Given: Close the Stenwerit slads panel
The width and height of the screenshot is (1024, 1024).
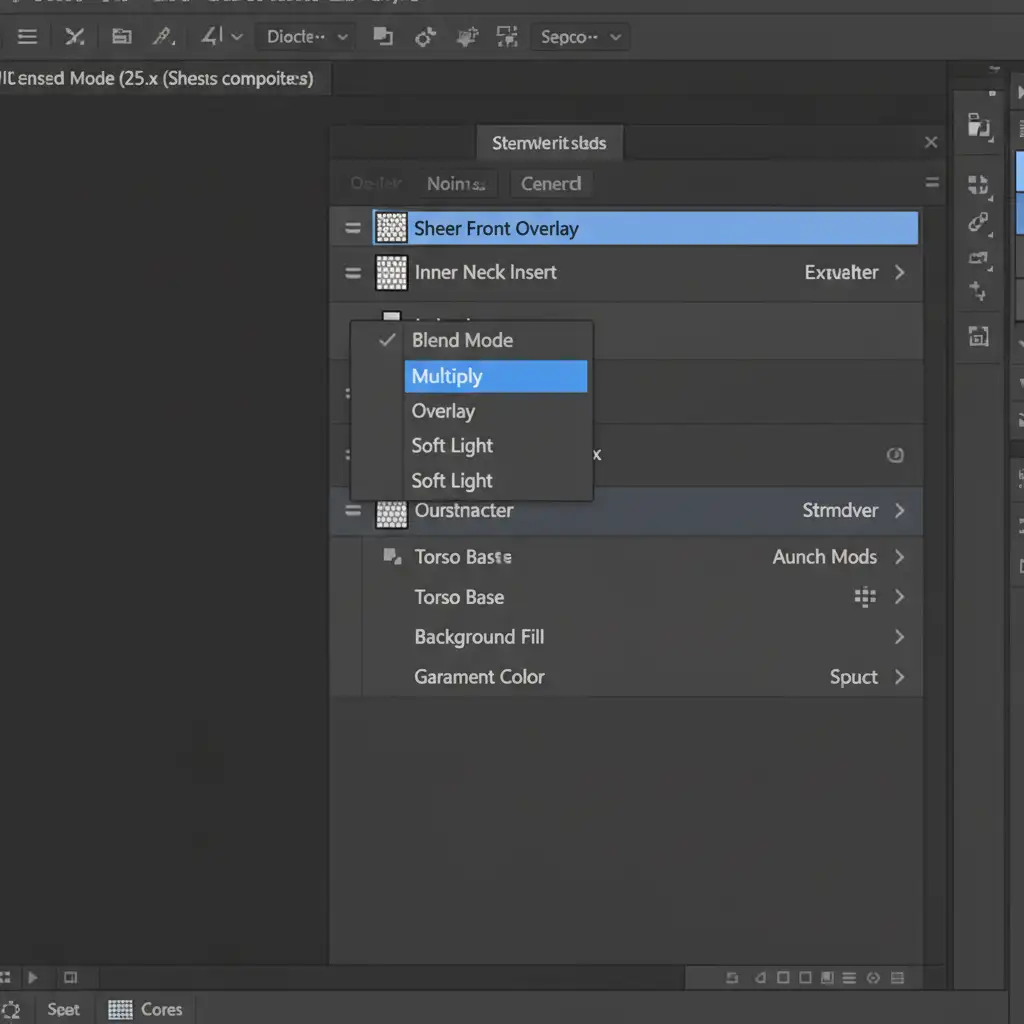Looking at the screenshot, I should tap(931, 143).
